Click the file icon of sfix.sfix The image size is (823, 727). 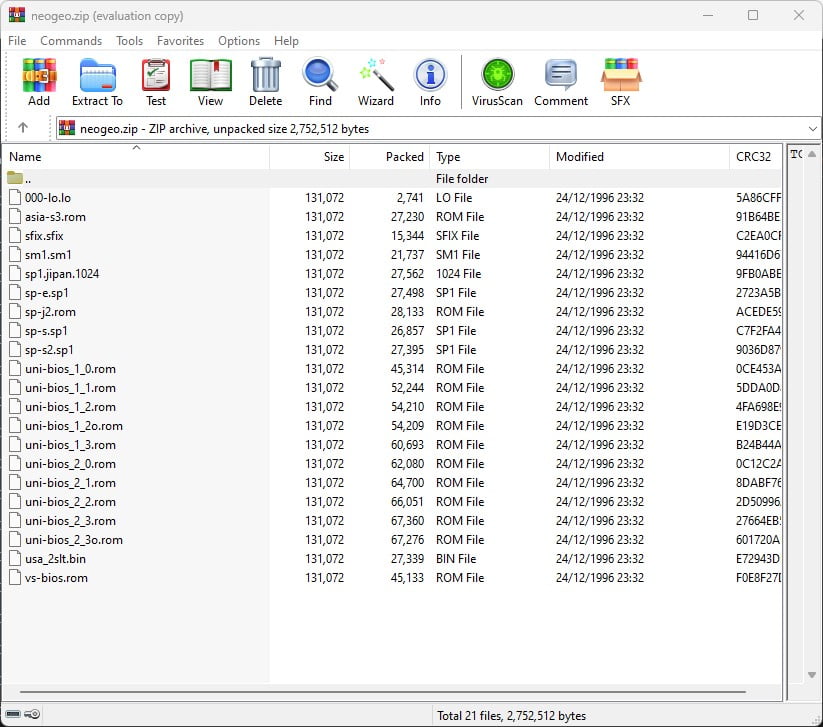click(x=15, y=236)
